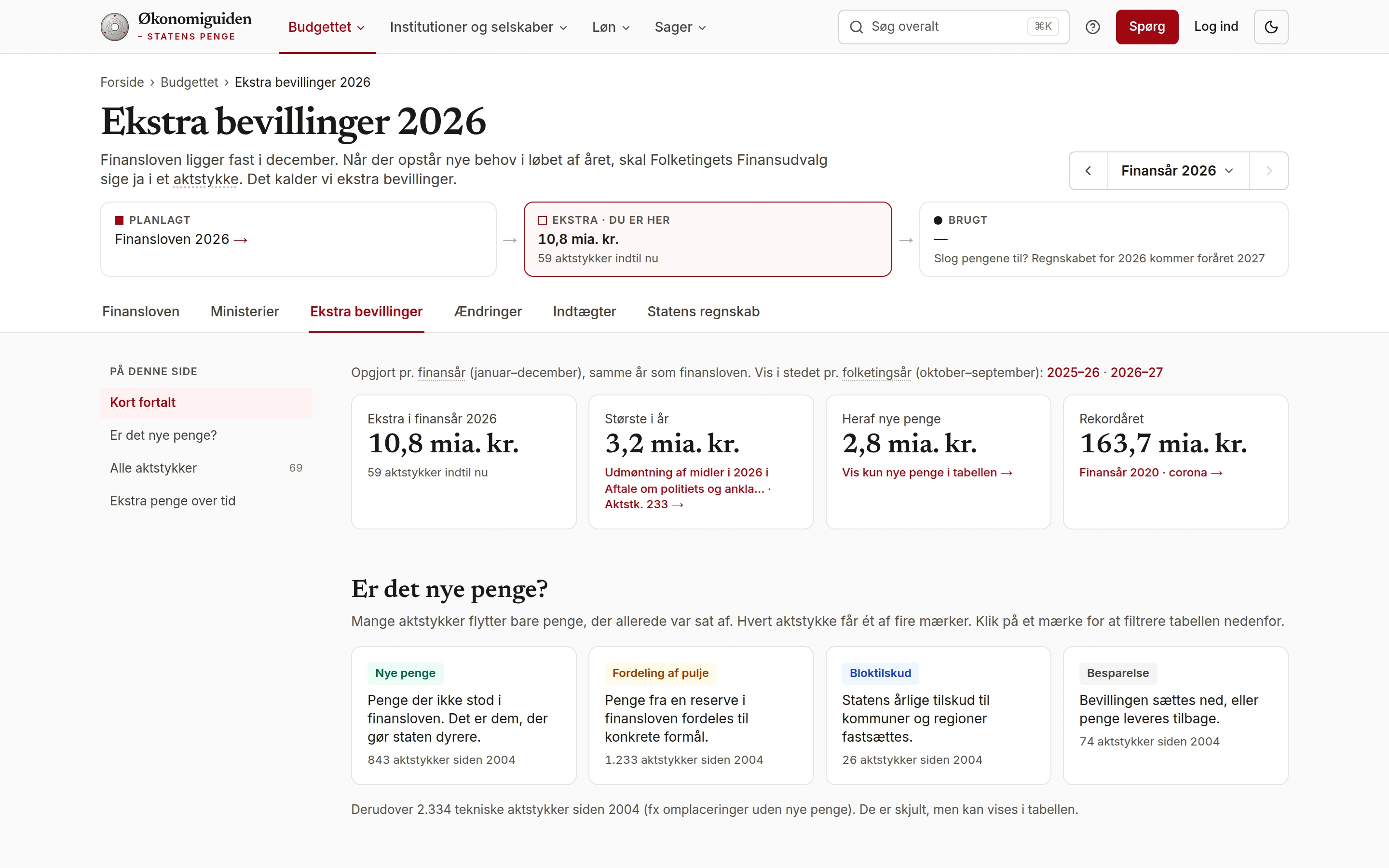Screen dimensions: 1389x868
Task: Expand the Sager navigation menu
Action: (680, 27)
